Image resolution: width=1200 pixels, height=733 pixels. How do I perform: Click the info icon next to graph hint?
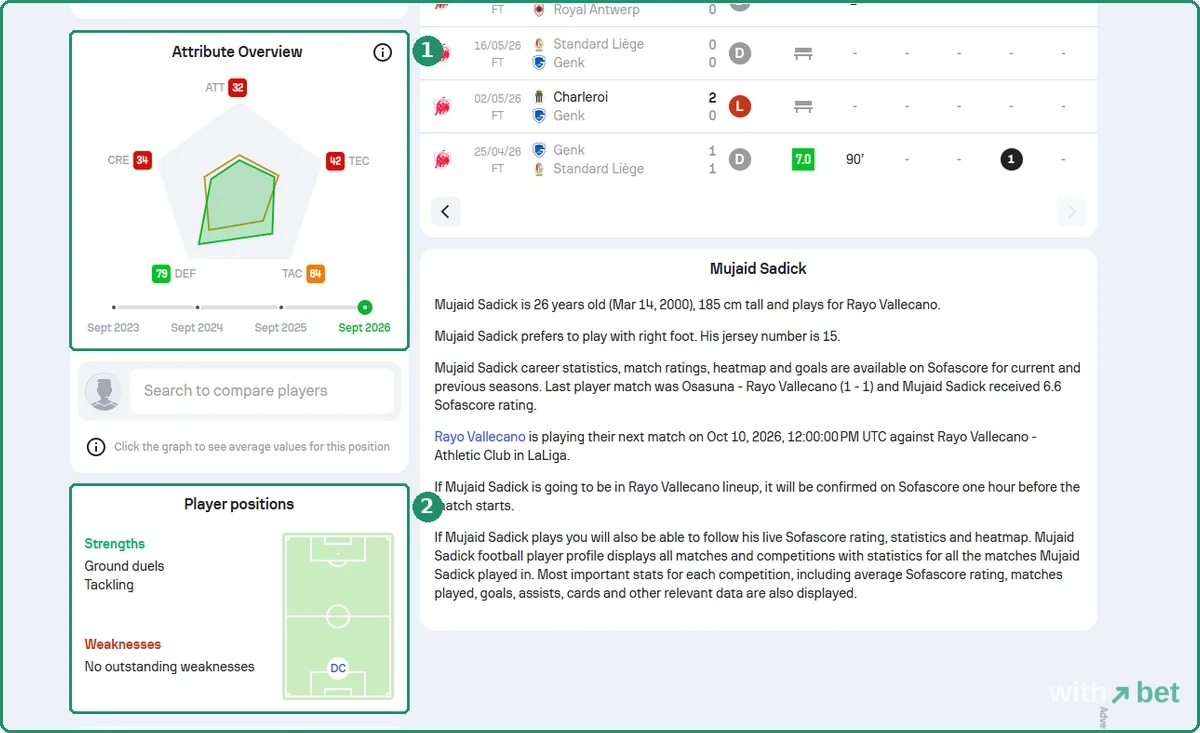coord(96,447)
